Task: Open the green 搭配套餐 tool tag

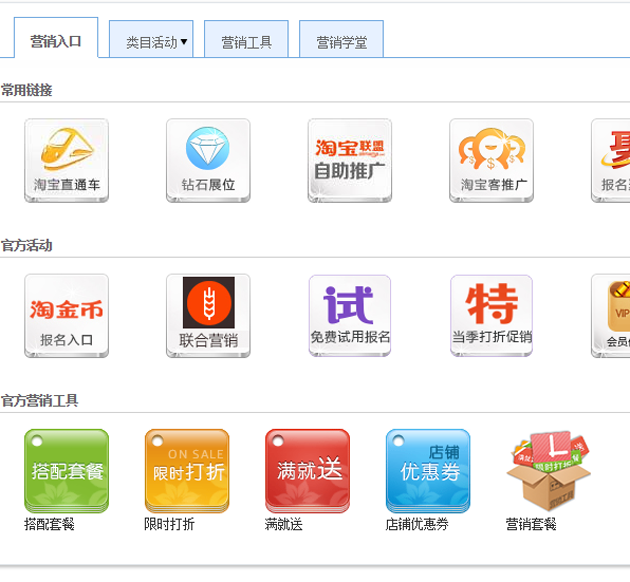Action: click(x=66, y=470)
